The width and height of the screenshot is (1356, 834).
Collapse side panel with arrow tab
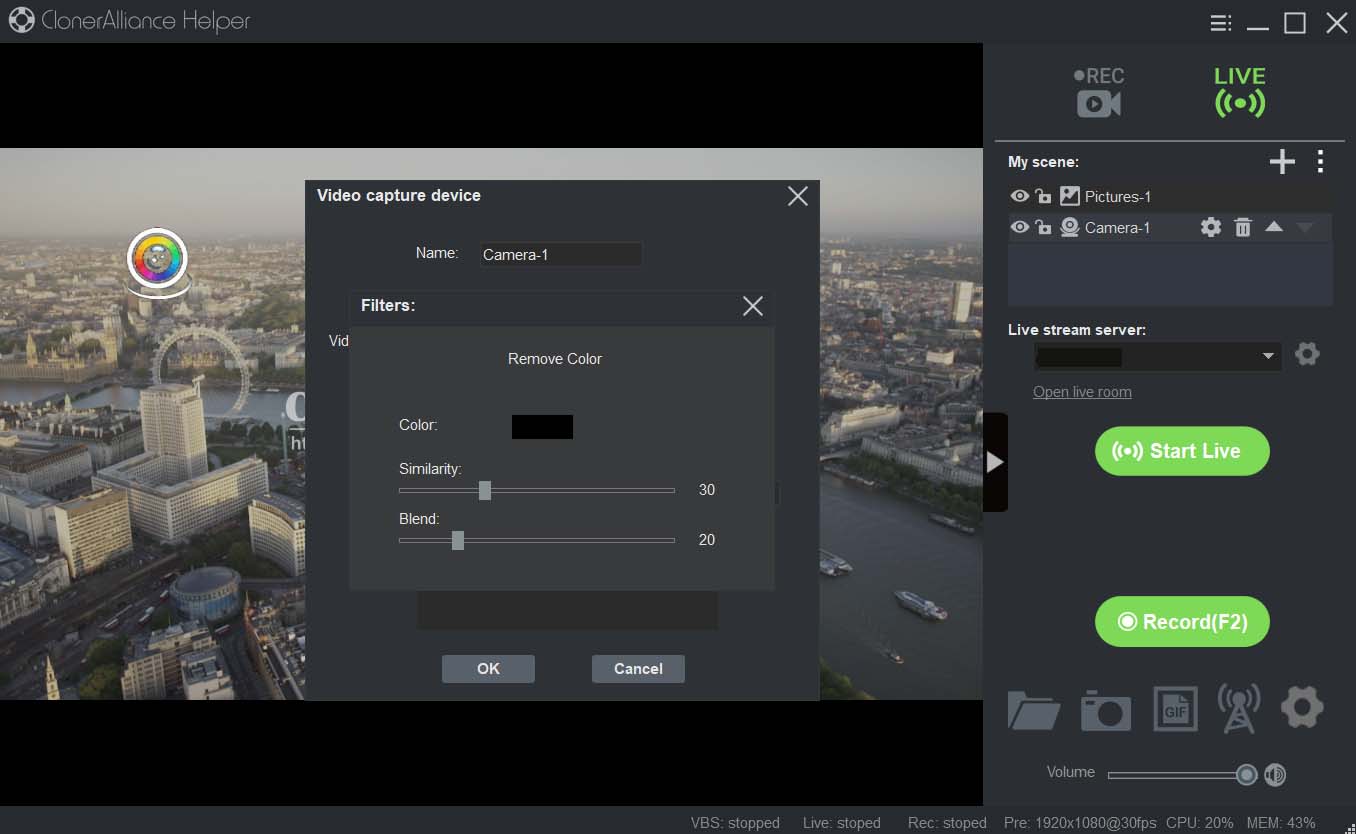995,462
